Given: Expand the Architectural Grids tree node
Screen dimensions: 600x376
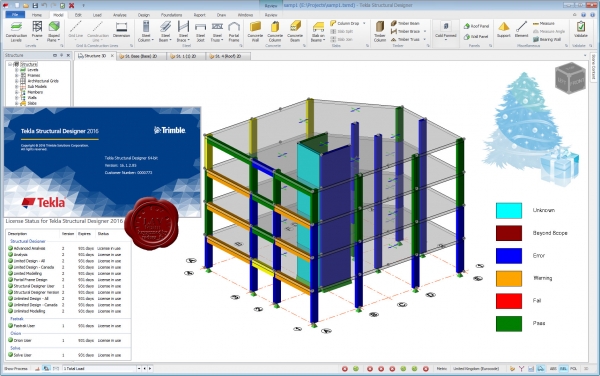Looking at the screenshot, I should [x=16, y=81].
